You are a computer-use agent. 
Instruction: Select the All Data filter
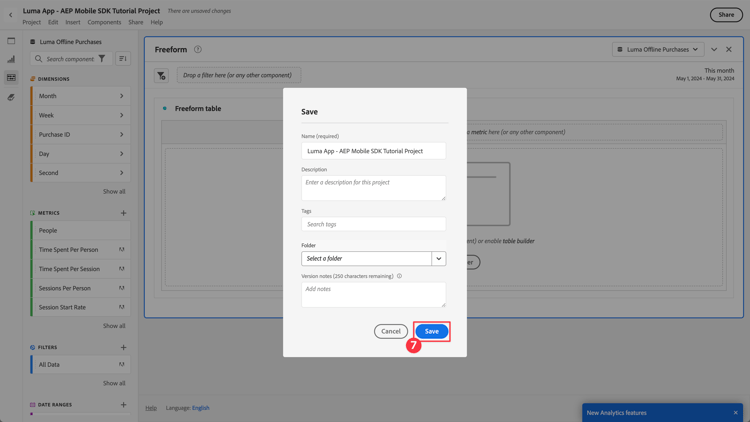[80, 365]
